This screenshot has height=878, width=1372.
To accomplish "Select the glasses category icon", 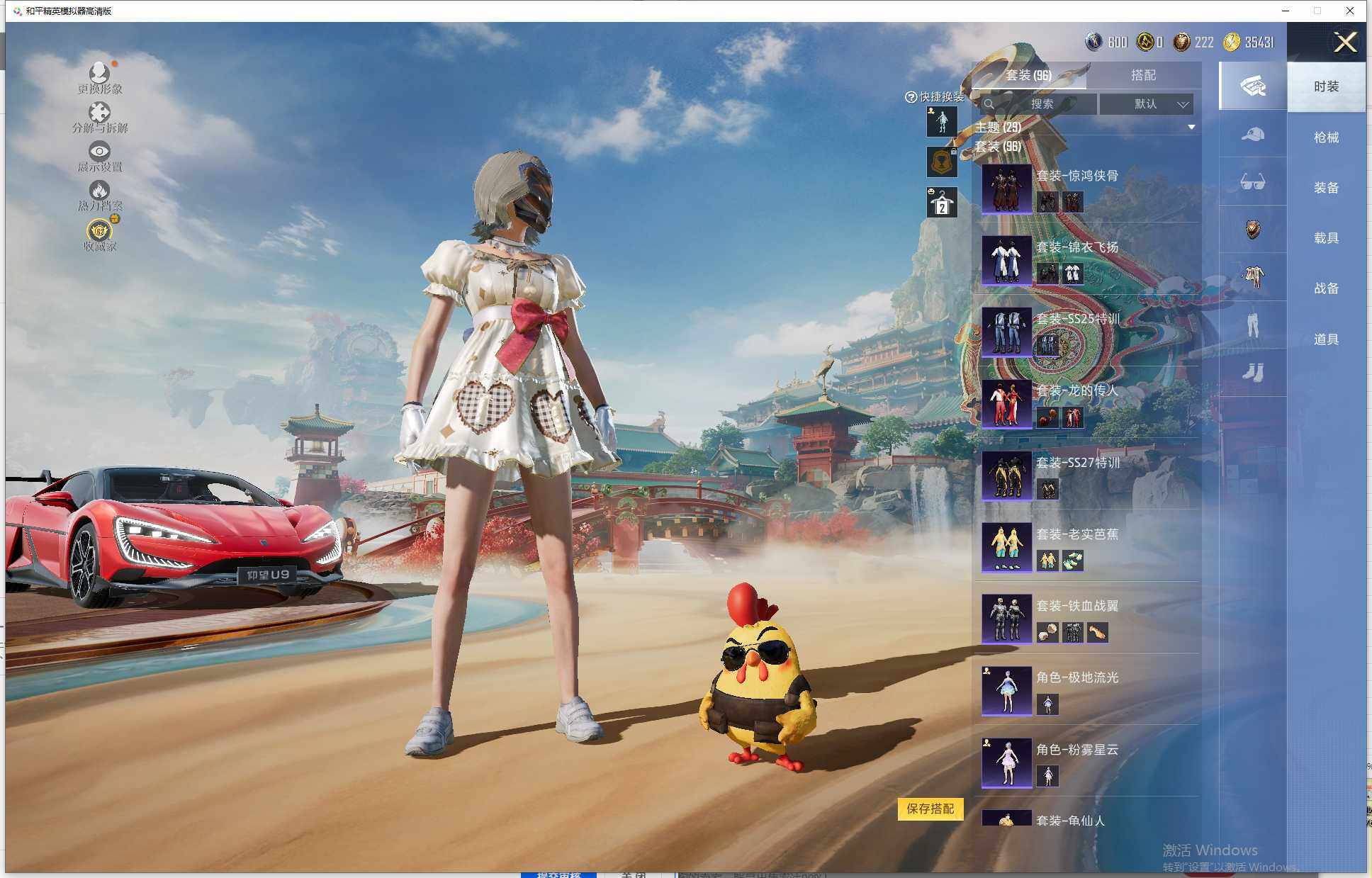I will coord(1252,182).
